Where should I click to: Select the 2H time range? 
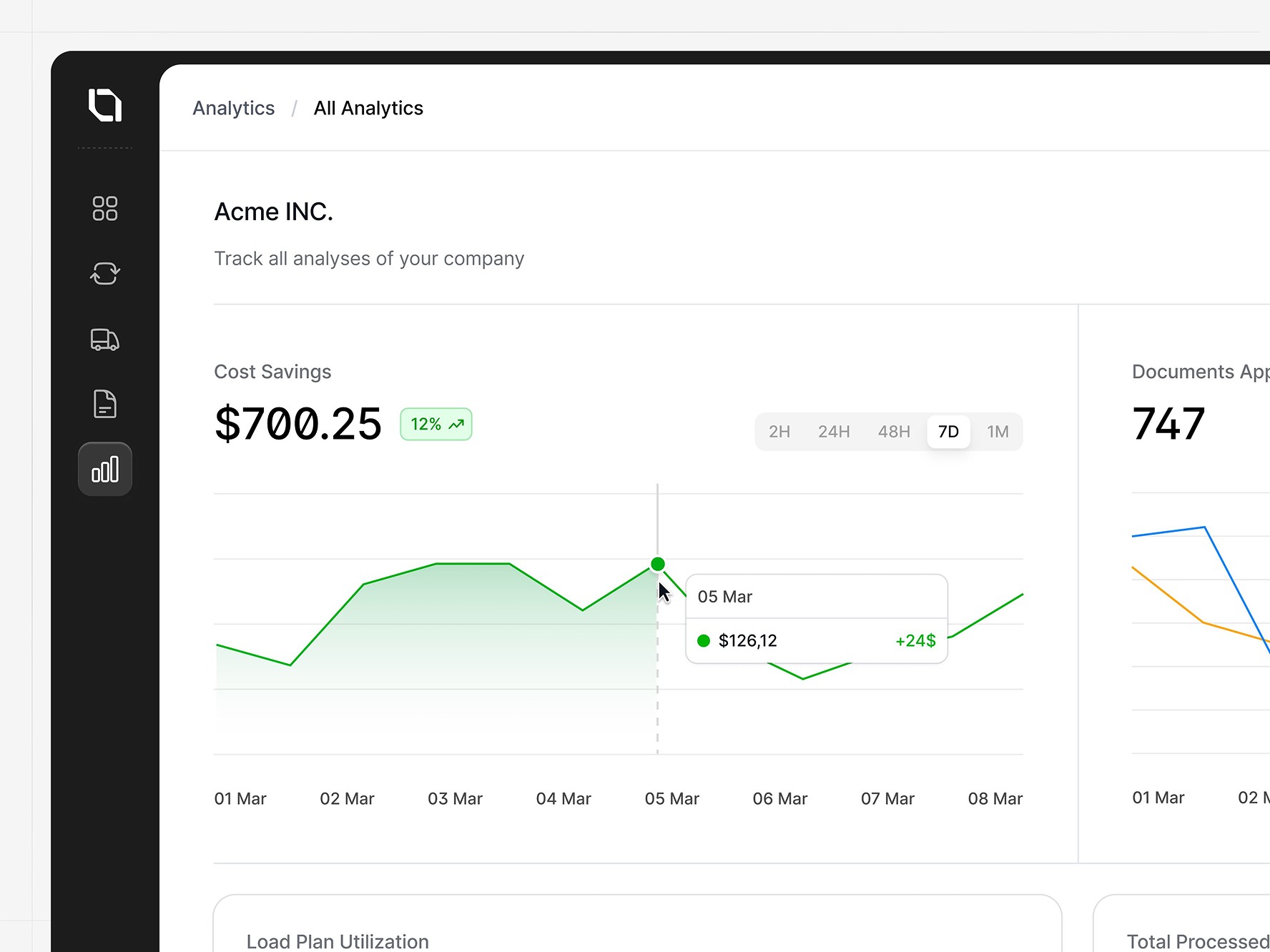pos(779,432)
